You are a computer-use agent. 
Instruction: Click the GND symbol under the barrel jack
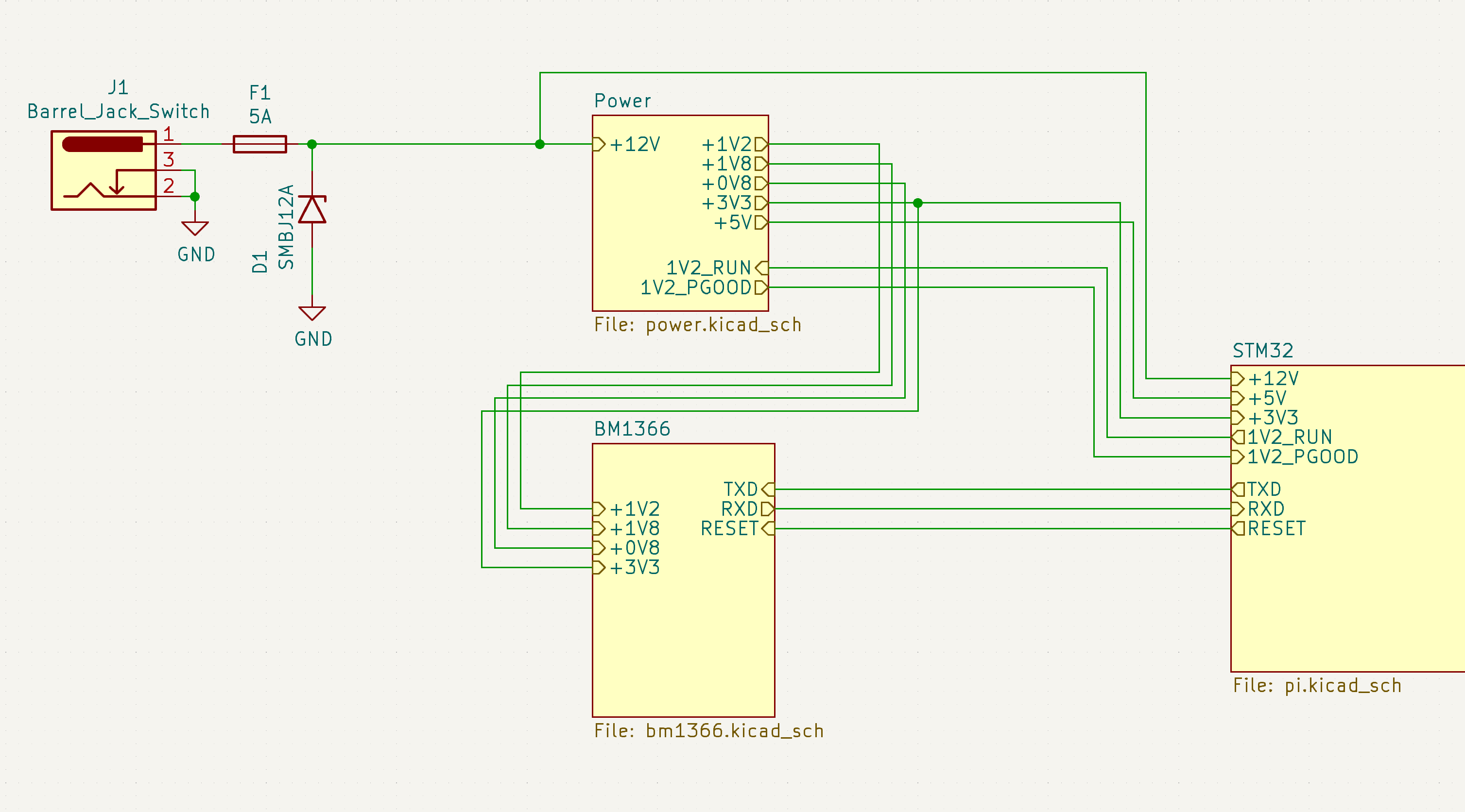click(x=195, y=228)
